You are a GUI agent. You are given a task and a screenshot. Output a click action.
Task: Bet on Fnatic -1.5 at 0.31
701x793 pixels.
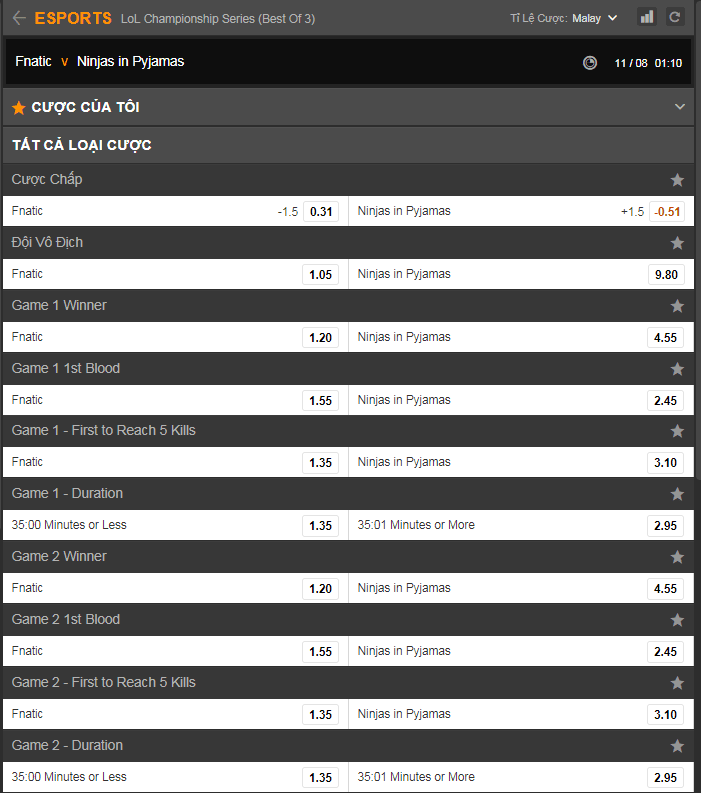[321, 211]
